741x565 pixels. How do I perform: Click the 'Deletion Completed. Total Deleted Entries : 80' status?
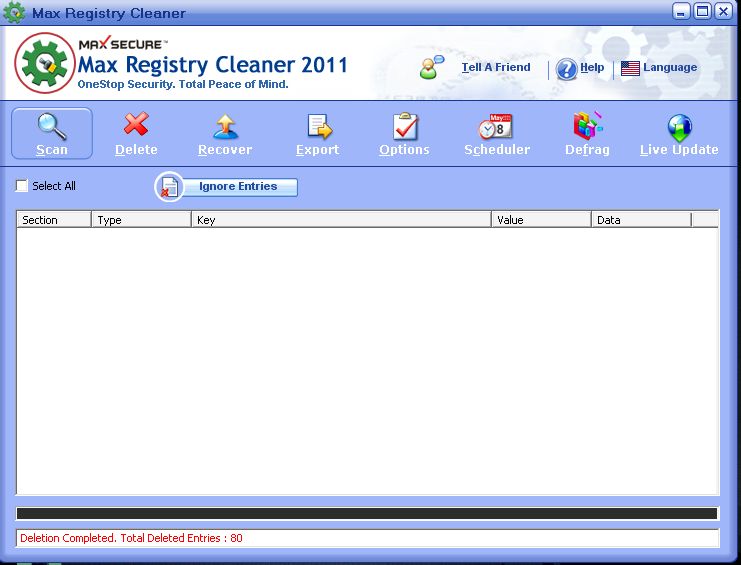[131, 538]
